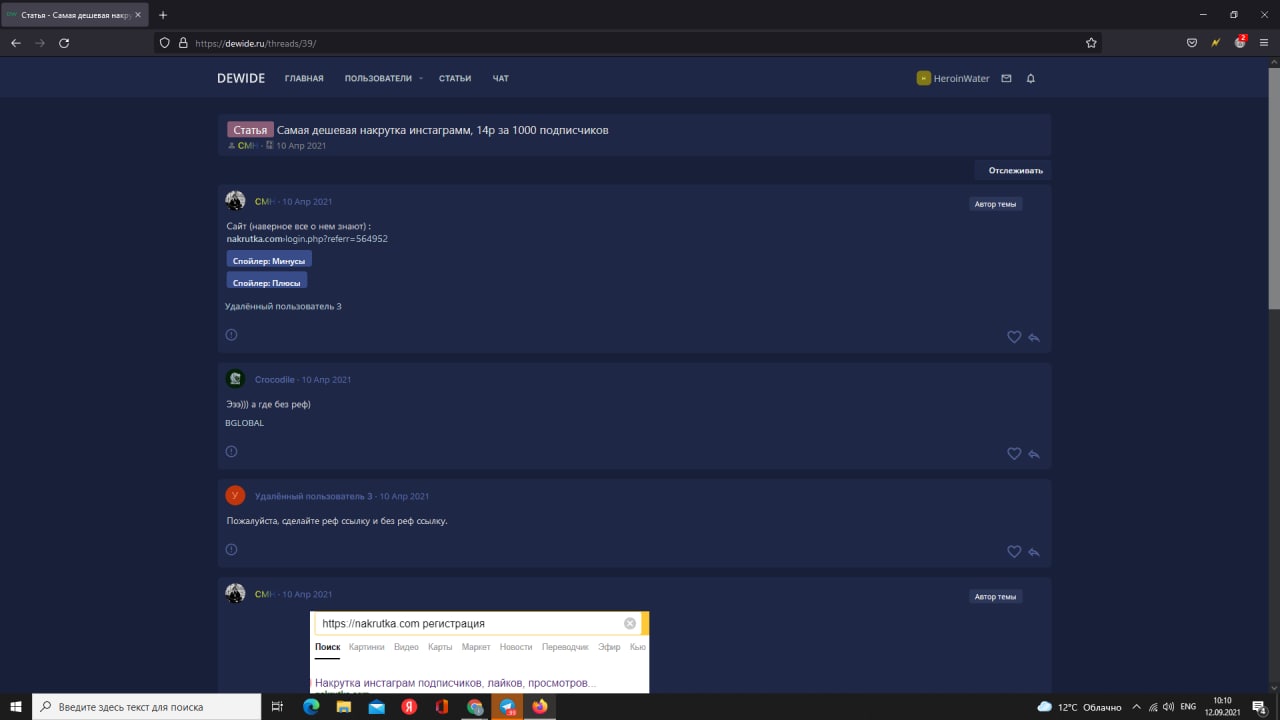
Task: Go to ГЛАВНАЯ page
Action: (x=304, y=78)
